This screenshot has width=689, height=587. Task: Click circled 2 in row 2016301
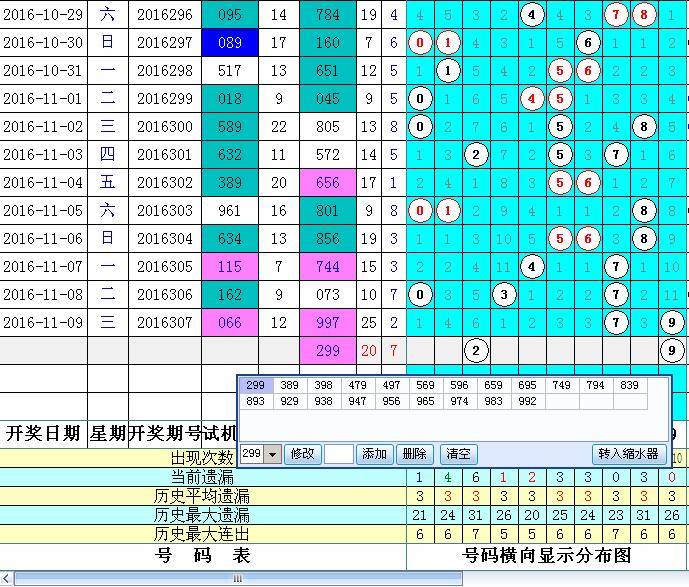476,155
